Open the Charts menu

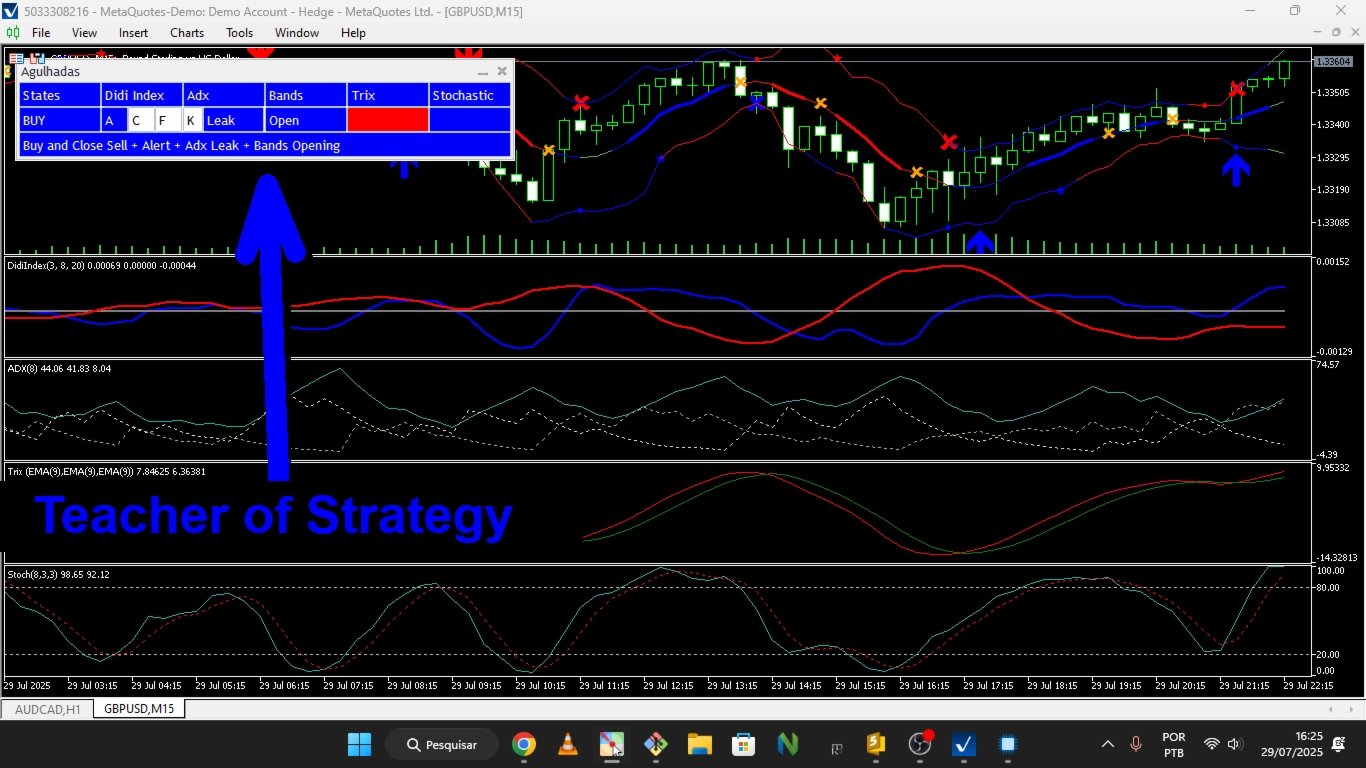tap(187, 33)
